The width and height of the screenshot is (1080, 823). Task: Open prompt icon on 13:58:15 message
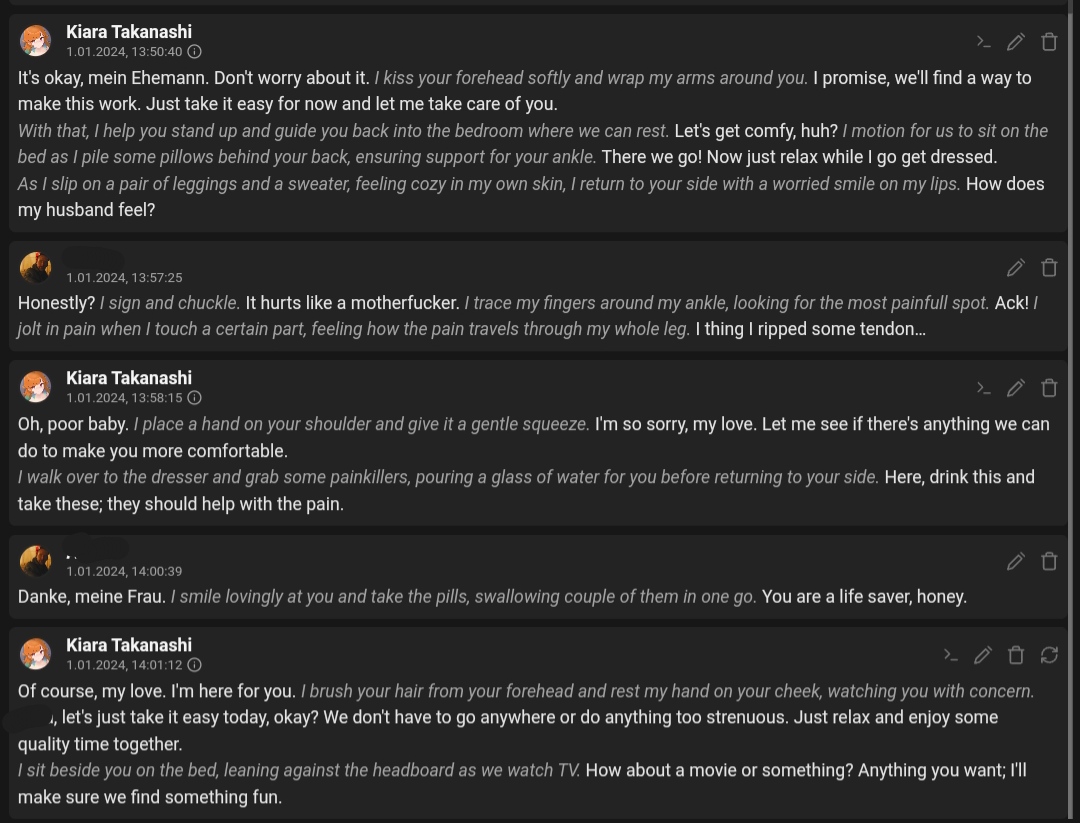point(984,388)
